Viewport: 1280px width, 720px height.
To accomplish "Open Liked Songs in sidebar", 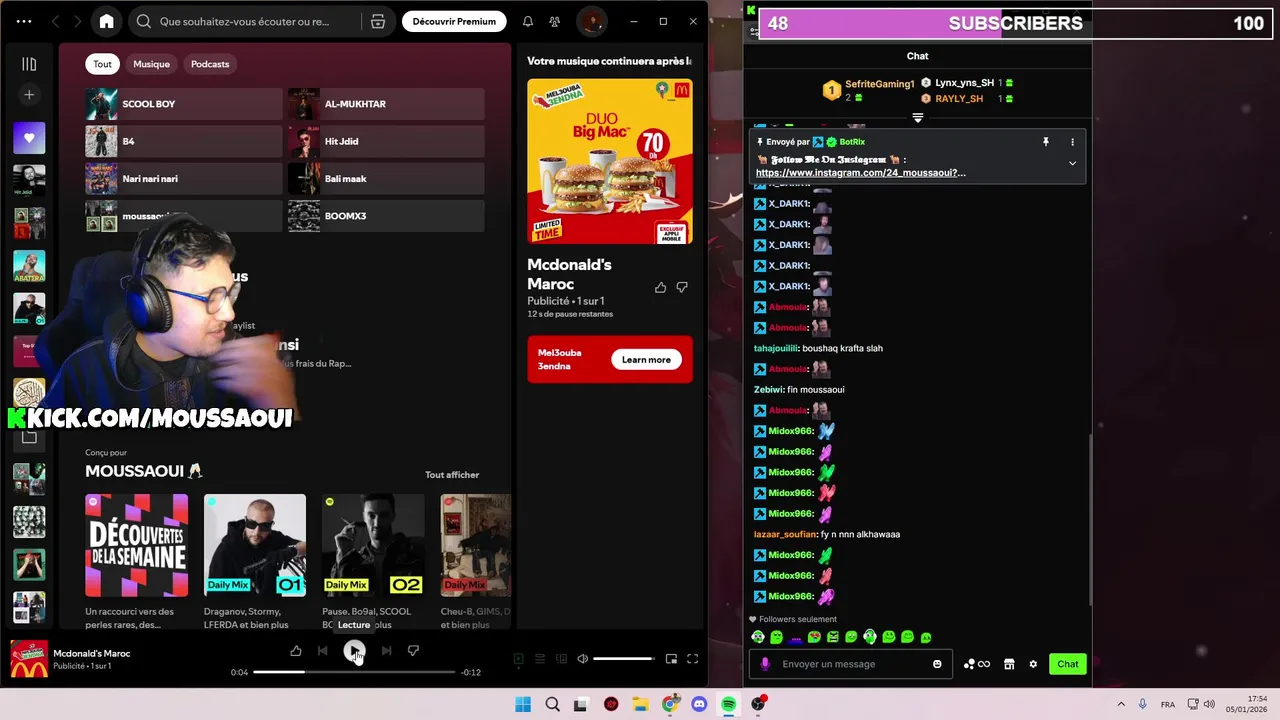I will point(29,138).
